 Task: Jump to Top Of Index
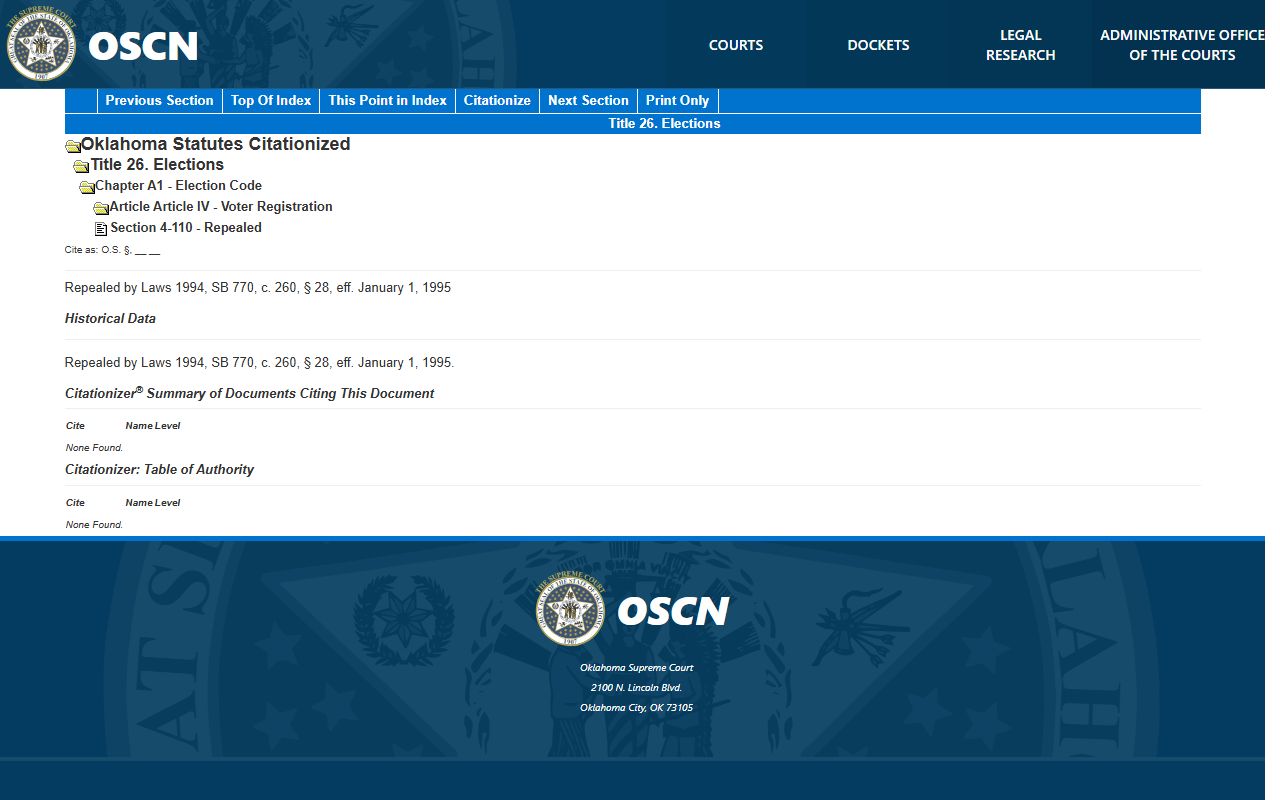(x=271, y=100)
